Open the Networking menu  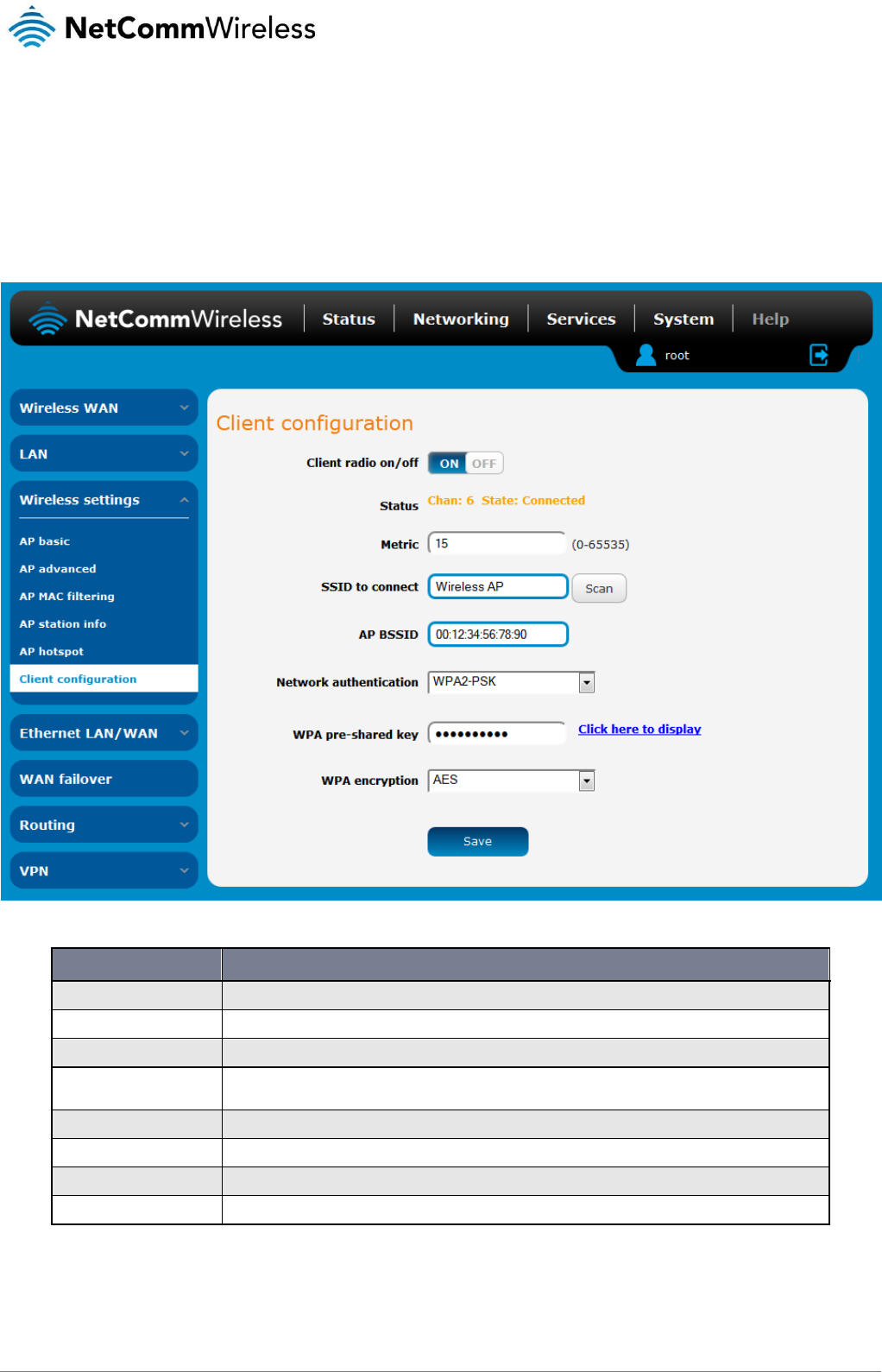pyautogui.click(x=461, y=319)
